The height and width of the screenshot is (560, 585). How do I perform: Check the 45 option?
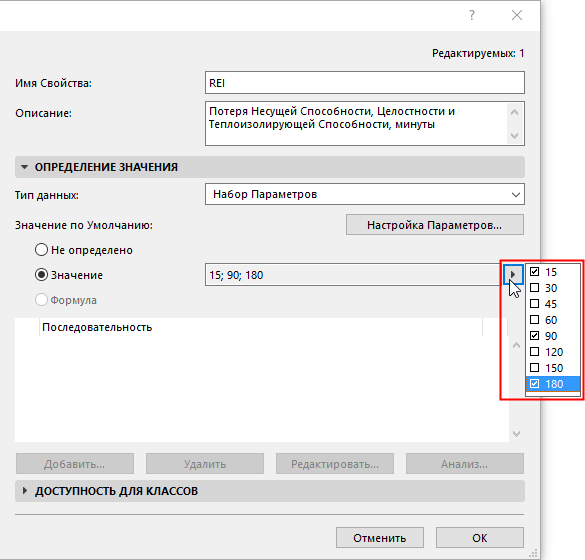click(x=535, y=304)
